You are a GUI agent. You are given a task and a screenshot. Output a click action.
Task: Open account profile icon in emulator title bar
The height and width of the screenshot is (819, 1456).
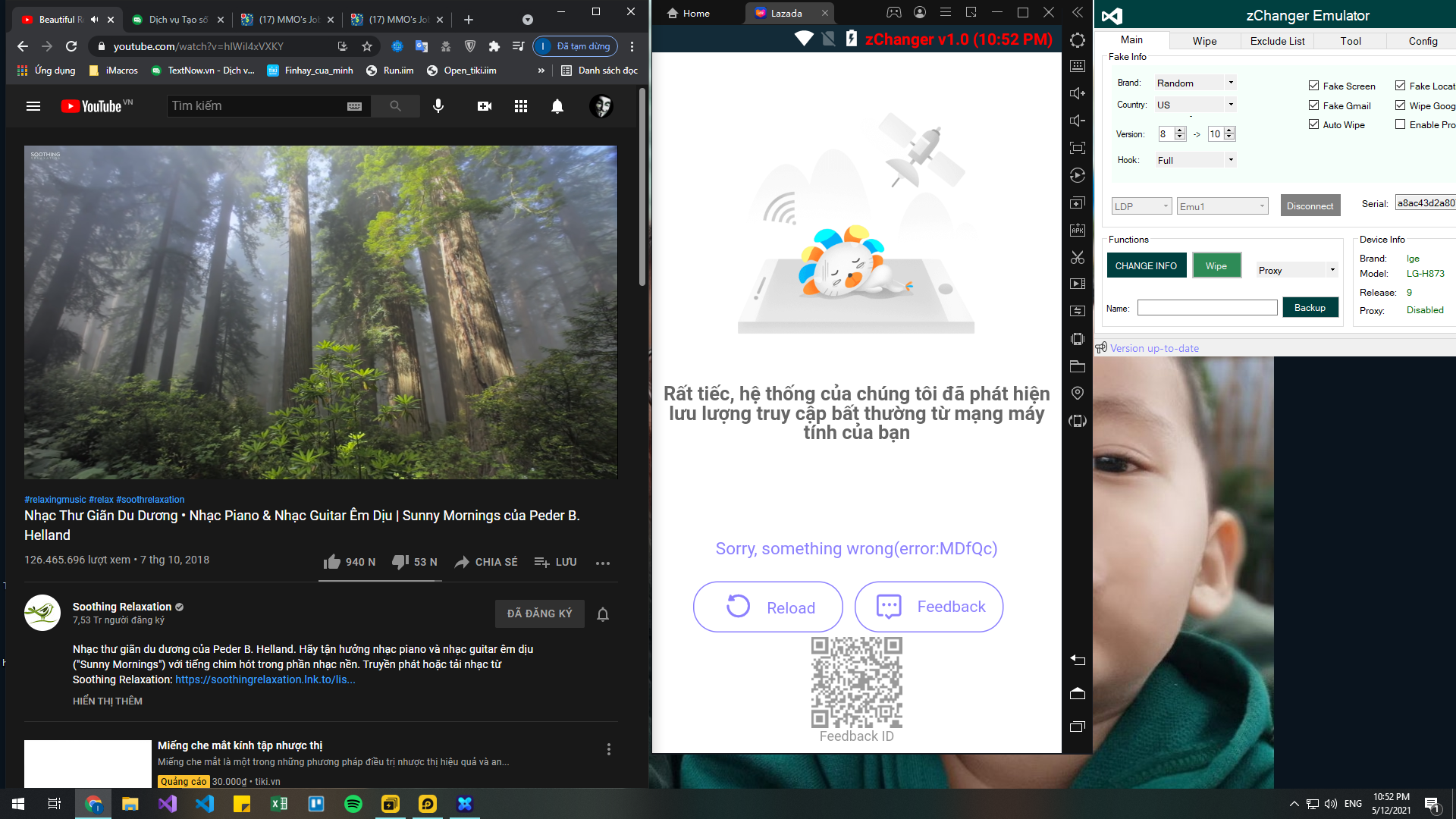(x=920, y=12)
